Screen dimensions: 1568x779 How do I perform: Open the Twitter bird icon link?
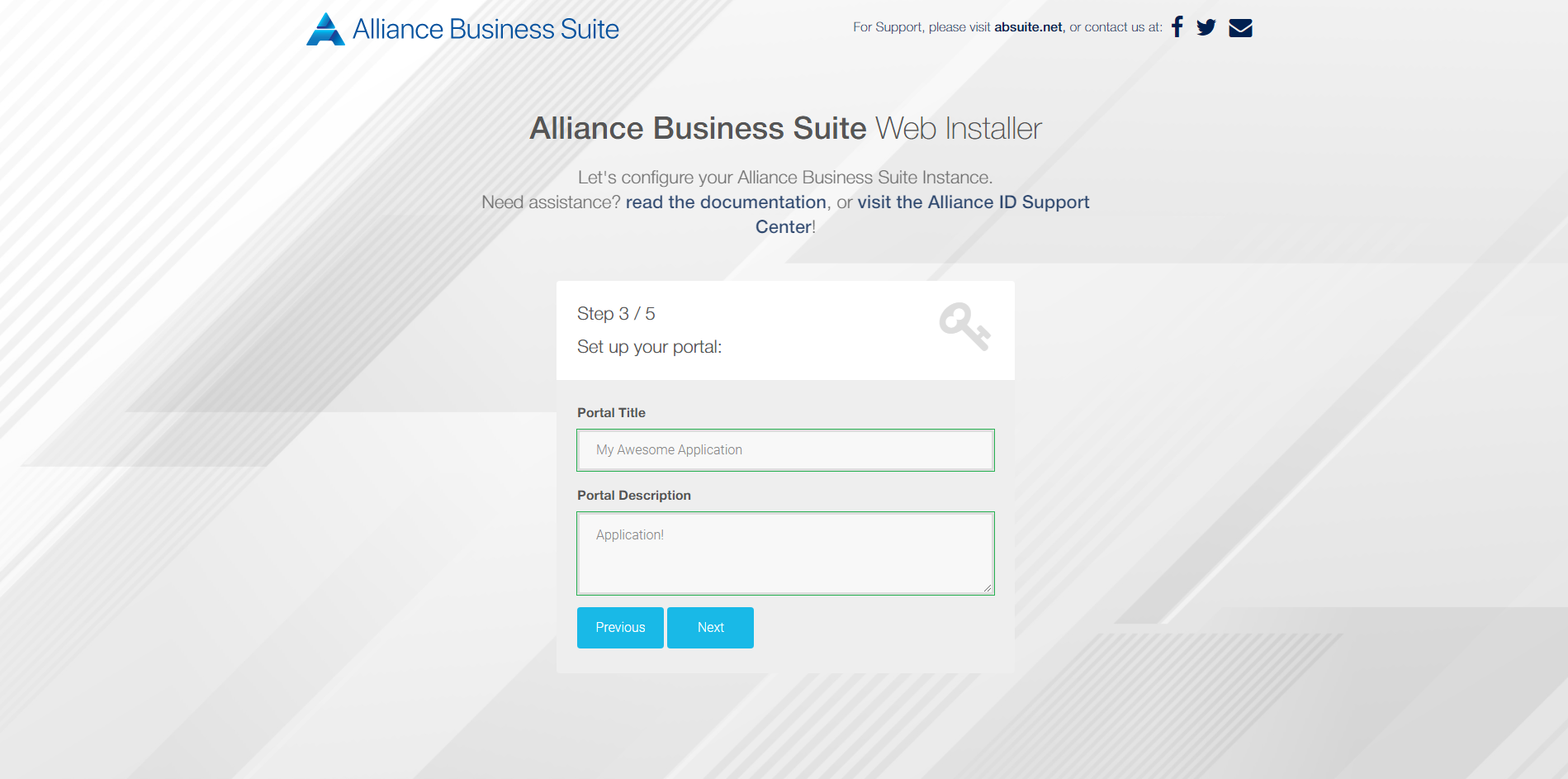[x=1206, y=27]
